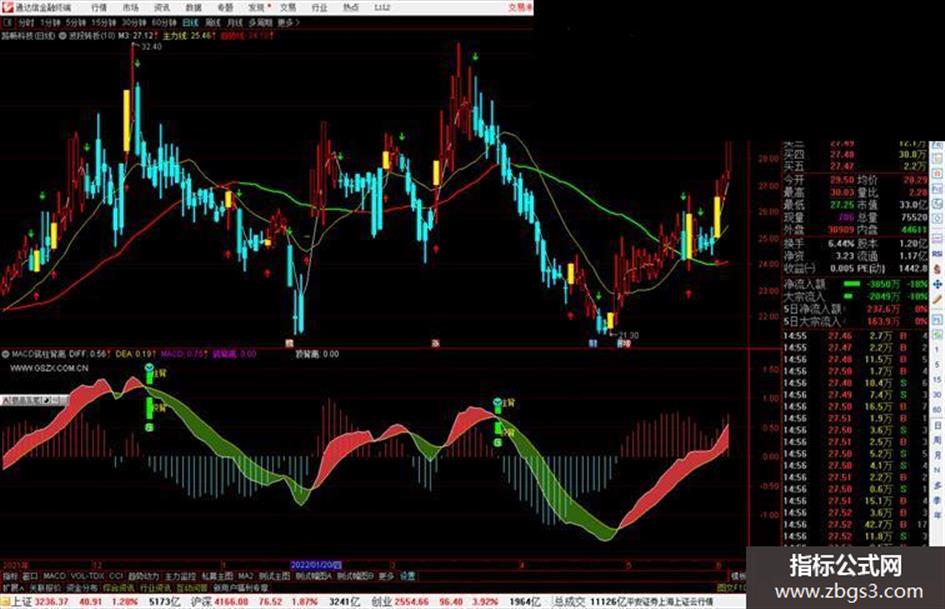Open 新用户福利专享 link

click(x=240, y=588)
